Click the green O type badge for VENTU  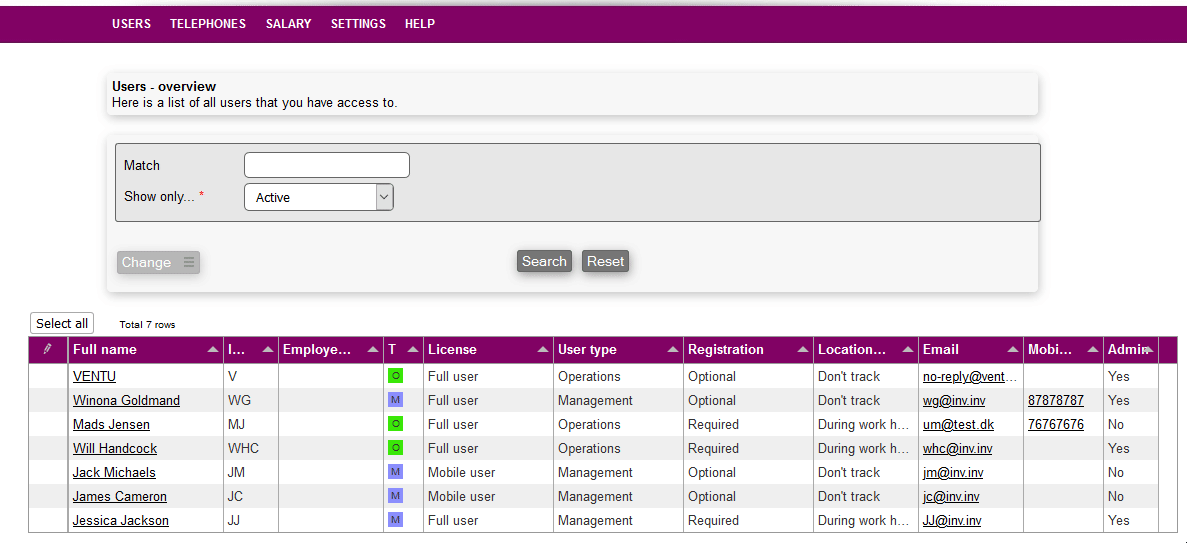(395, 377)
